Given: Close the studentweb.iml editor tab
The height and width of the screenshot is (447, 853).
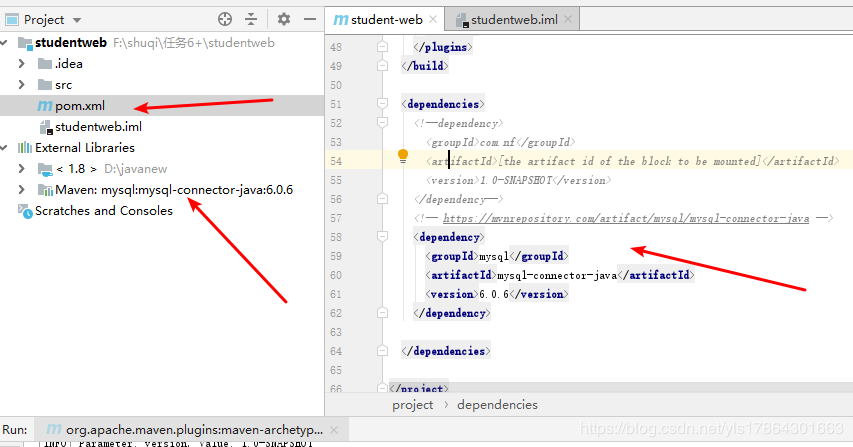Looking at the screenshot, I should coord(568,19).
